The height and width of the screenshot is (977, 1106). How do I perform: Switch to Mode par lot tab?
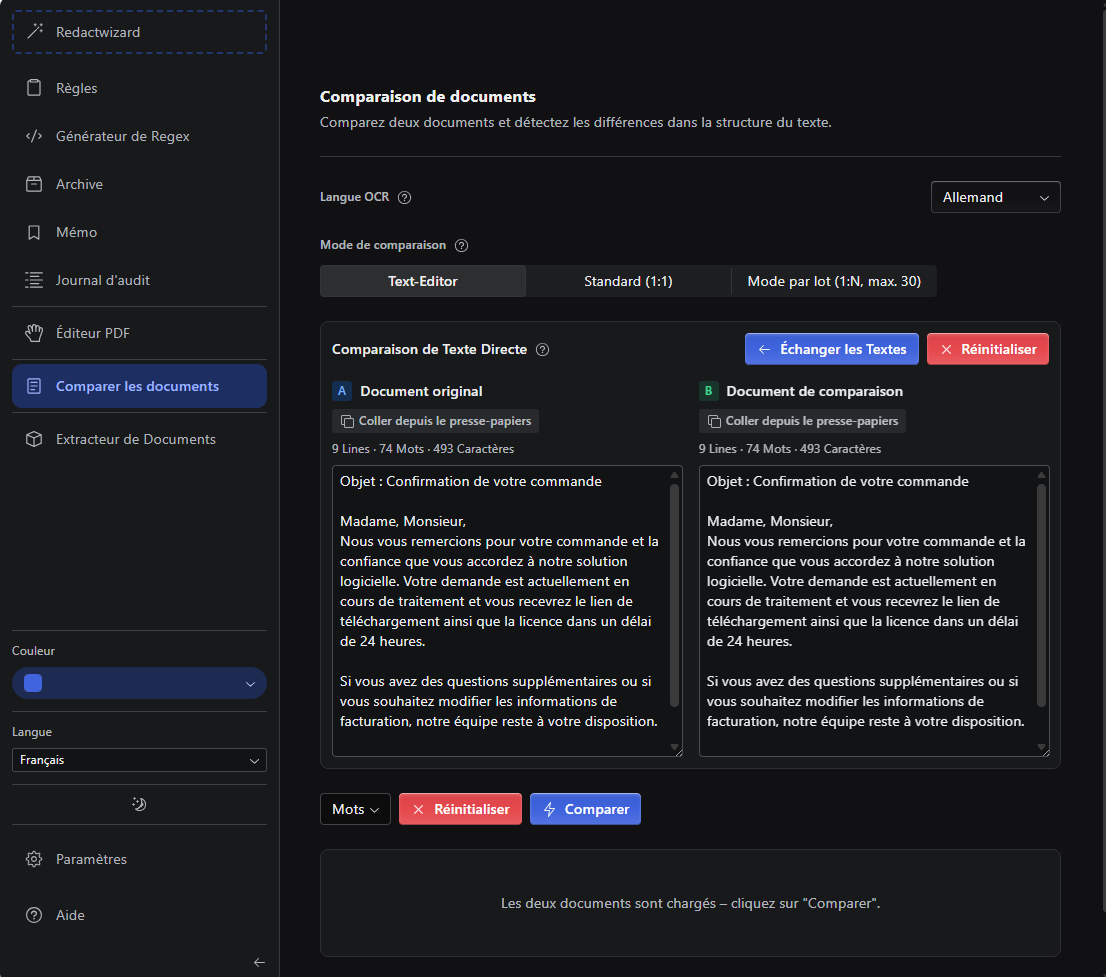click(834, 281)
